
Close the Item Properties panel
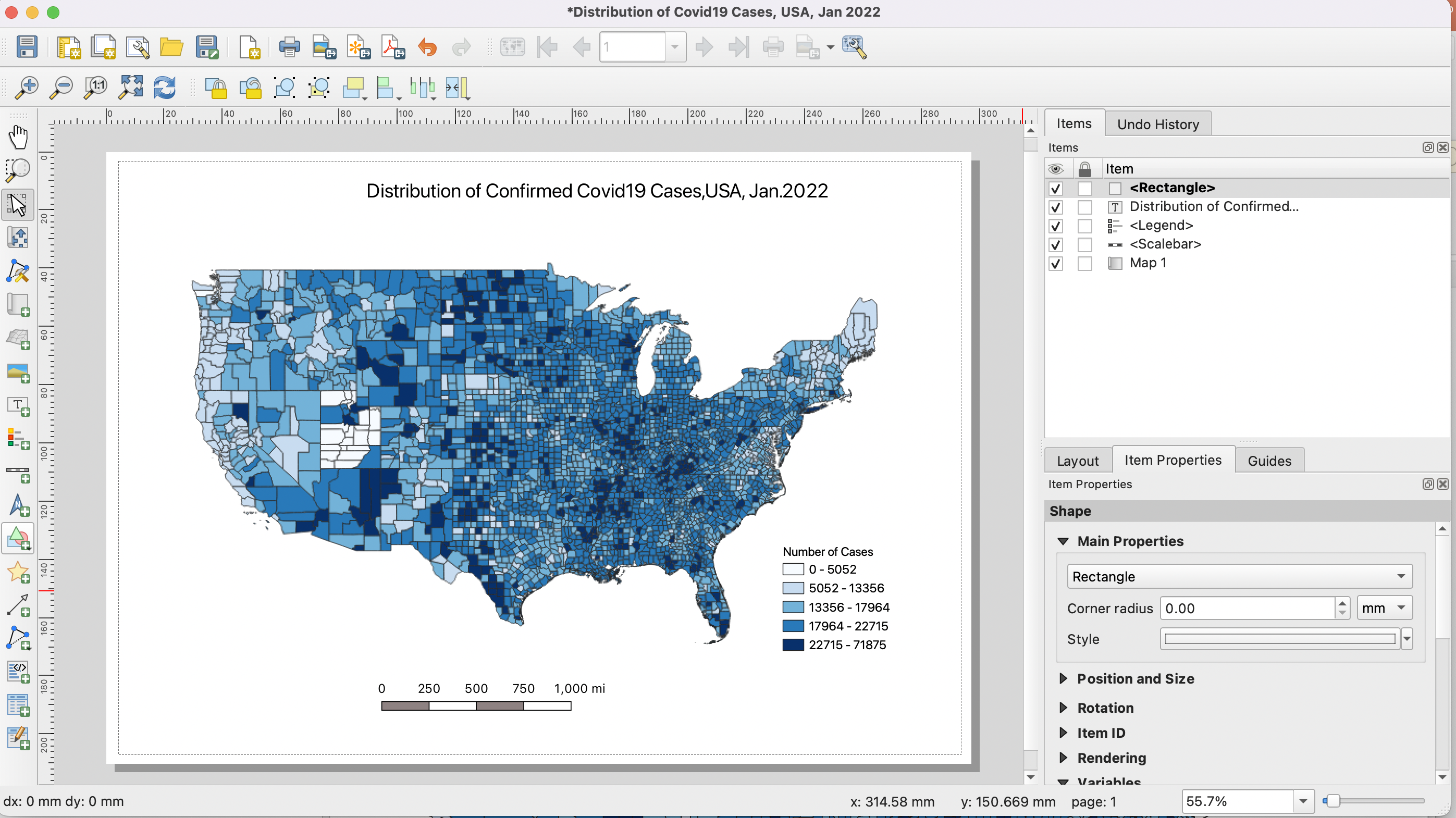pos(1442,484)
